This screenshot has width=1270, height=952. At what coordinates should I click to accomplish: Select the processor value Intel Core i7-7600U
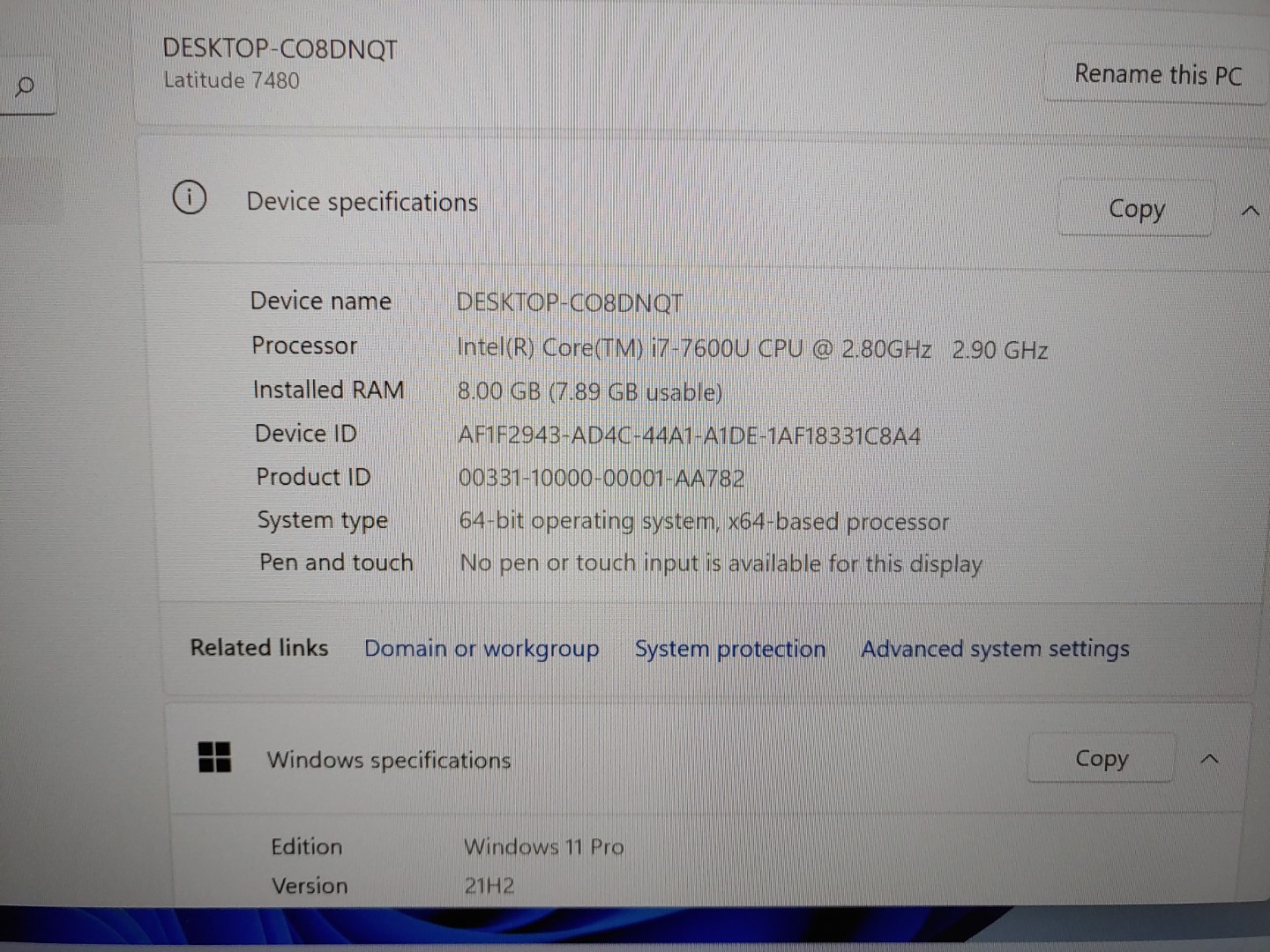point(751,348)
